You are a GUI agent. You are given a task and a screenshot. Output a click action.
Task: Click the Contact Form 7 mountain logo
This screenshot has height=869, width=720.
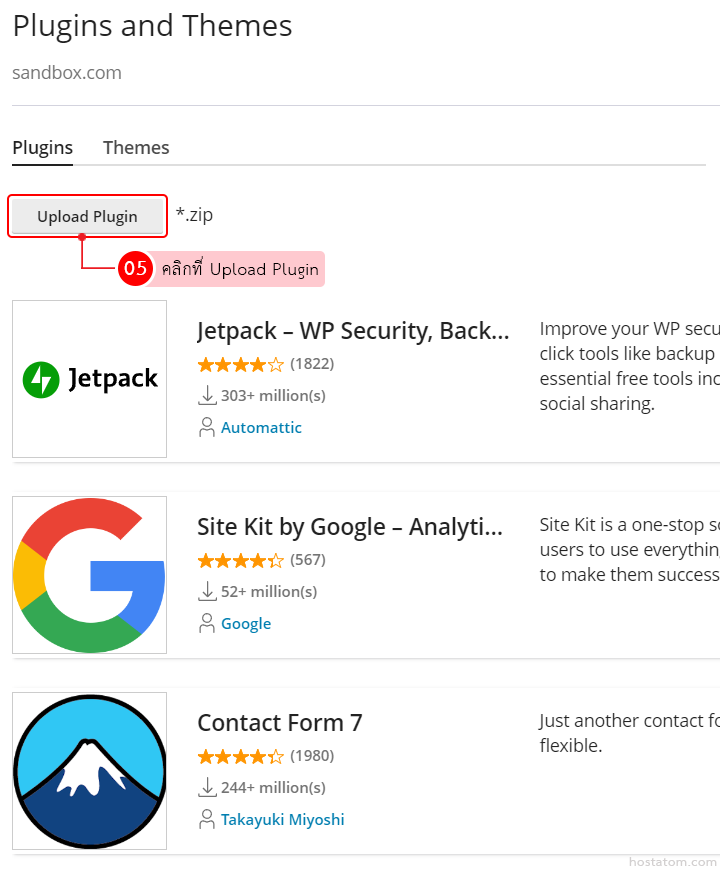[x=90, y=771]
